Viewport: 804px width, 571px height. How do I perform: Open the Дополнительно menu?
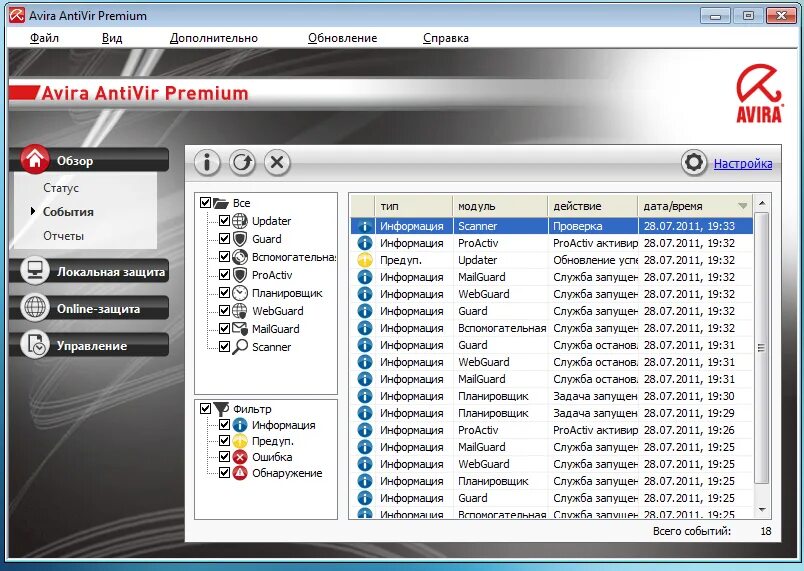click(x=214, y=38)
